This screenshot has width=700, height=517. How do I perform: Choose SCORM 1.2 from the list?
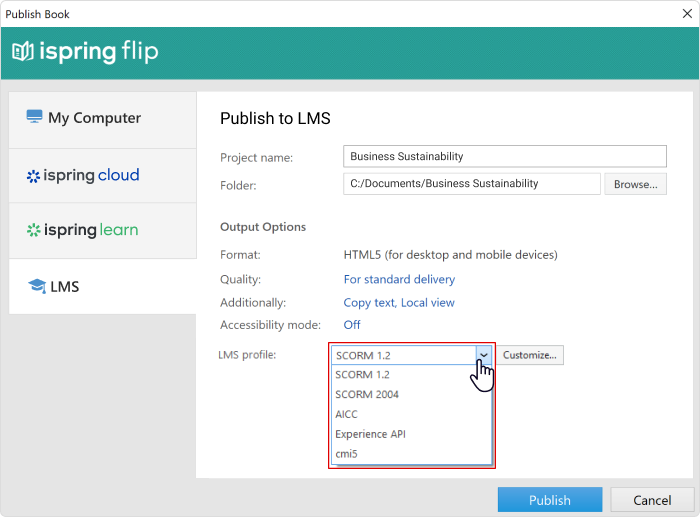411,375
